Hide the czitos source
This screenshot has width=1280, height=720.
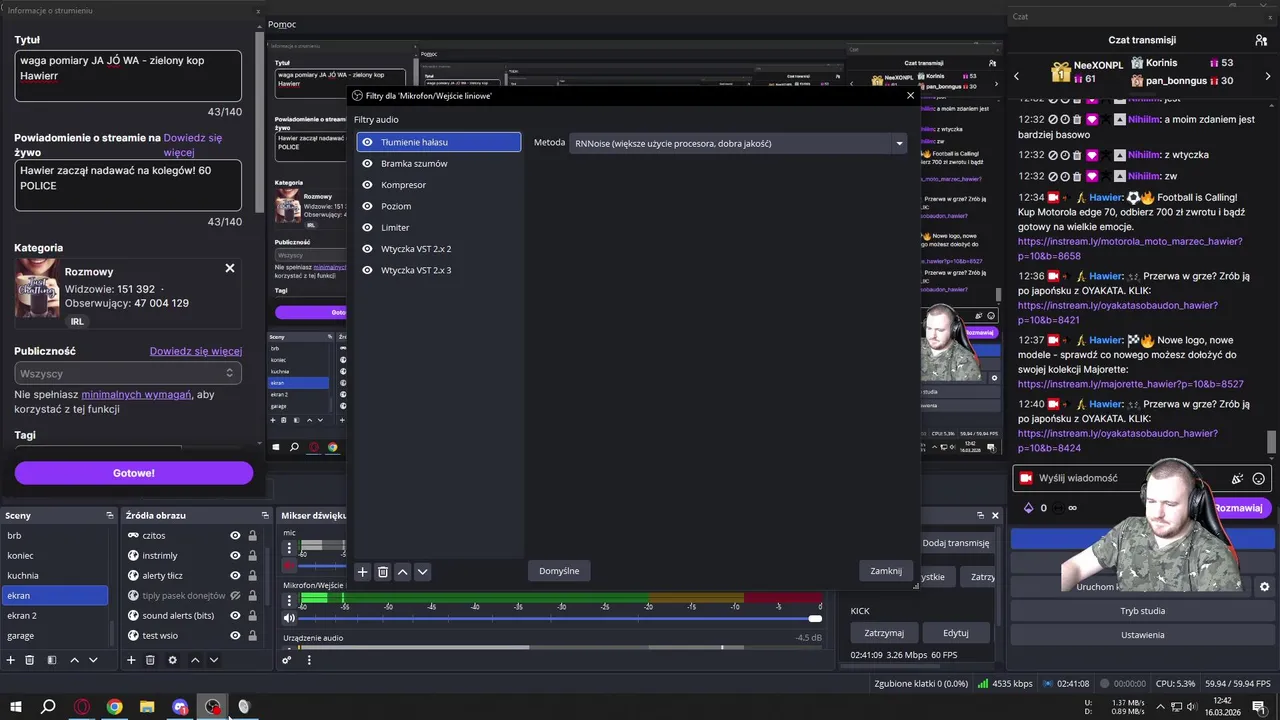[235, 536]
